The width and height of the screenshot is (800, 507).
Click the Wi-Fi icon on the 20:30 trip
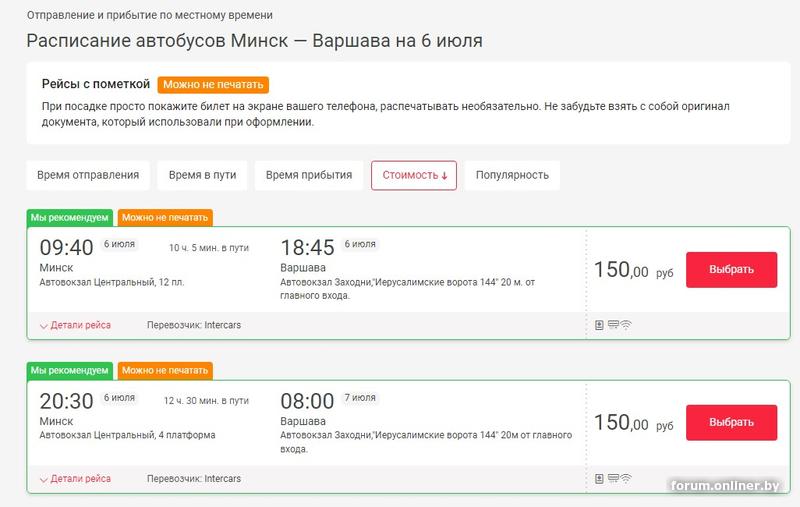626,479
